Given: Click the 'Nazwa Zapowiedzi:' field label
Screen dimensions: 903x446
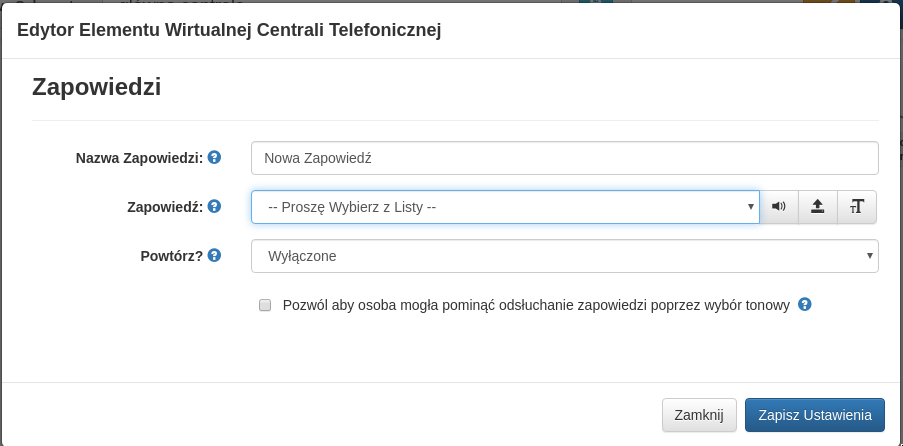Looking at the screenshot, I should point(139,158).
